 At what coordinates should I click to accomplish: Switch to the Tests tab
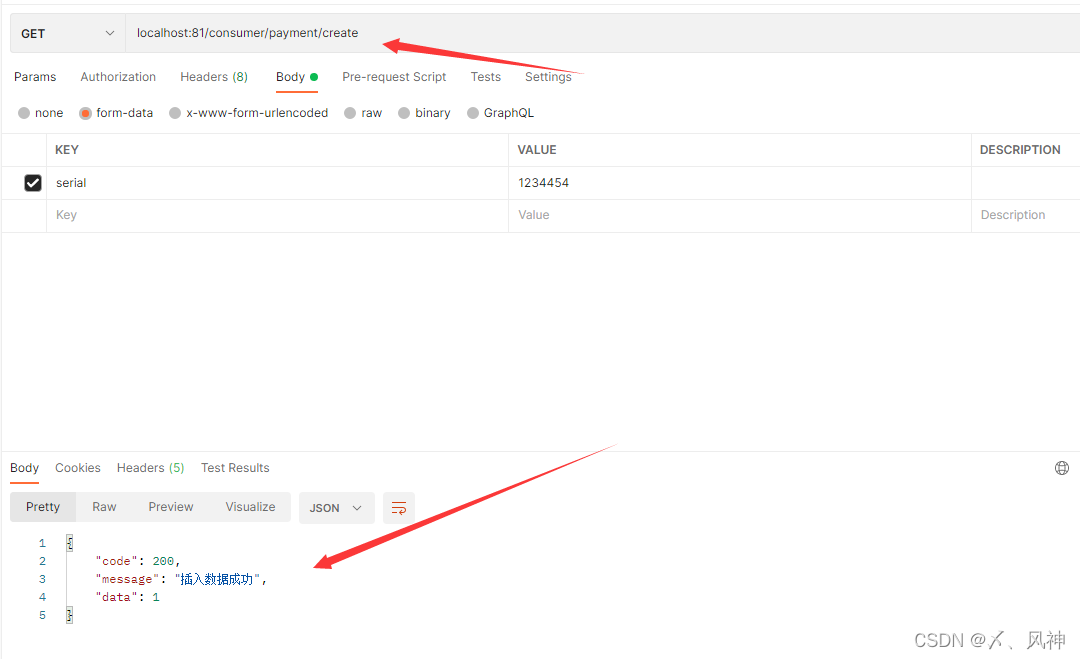(486, 76)
